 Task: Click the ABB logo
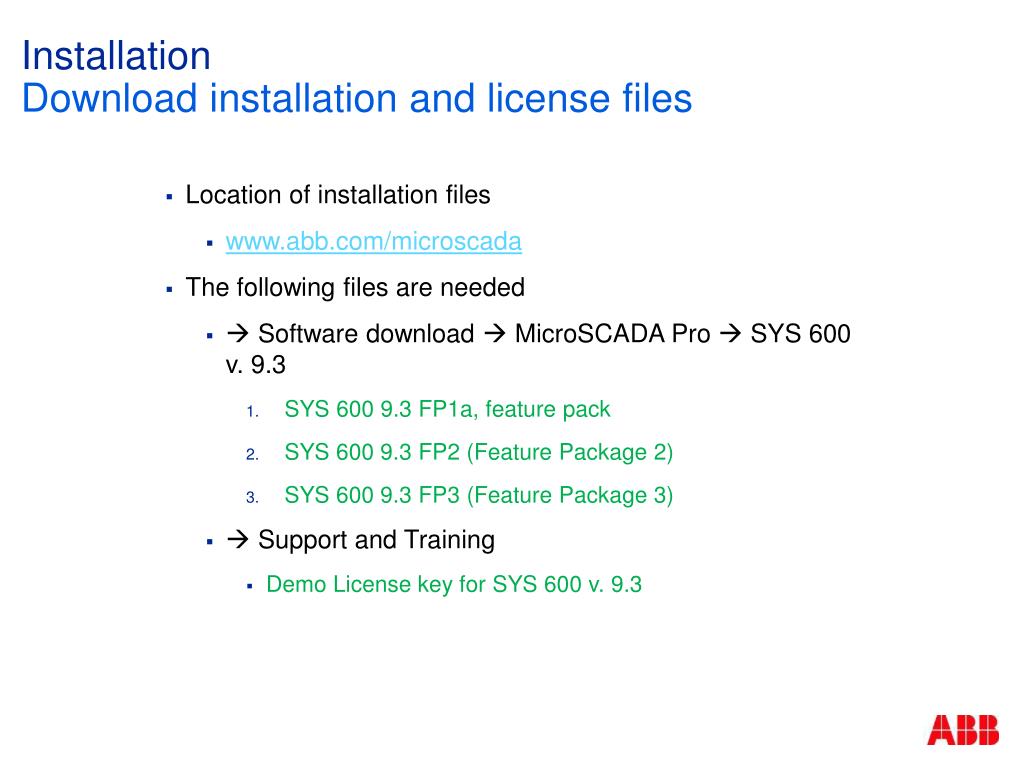click(x=963, y=730)
